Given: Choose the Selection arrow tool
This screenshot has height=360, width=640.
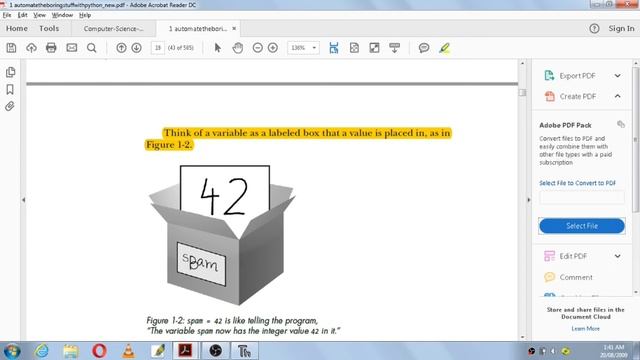Looking at the screenshot, I should 218,48.
